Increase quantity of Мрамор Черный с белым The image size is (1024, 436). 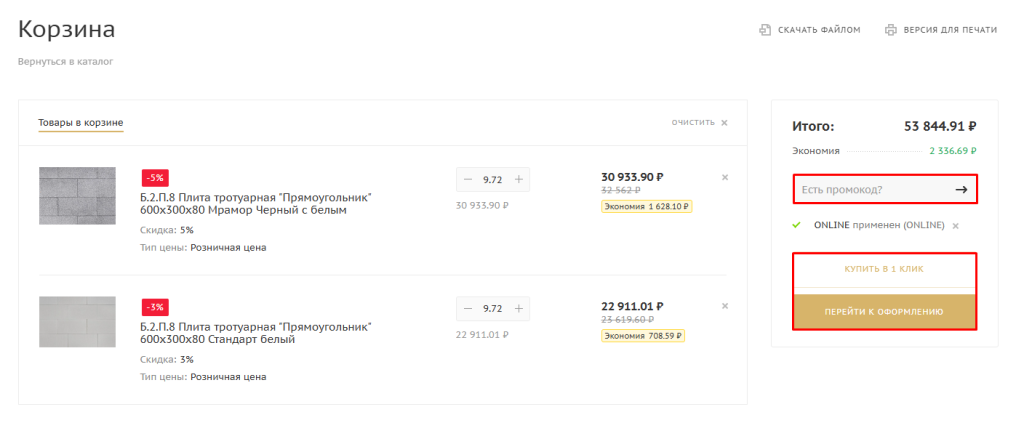518,180
